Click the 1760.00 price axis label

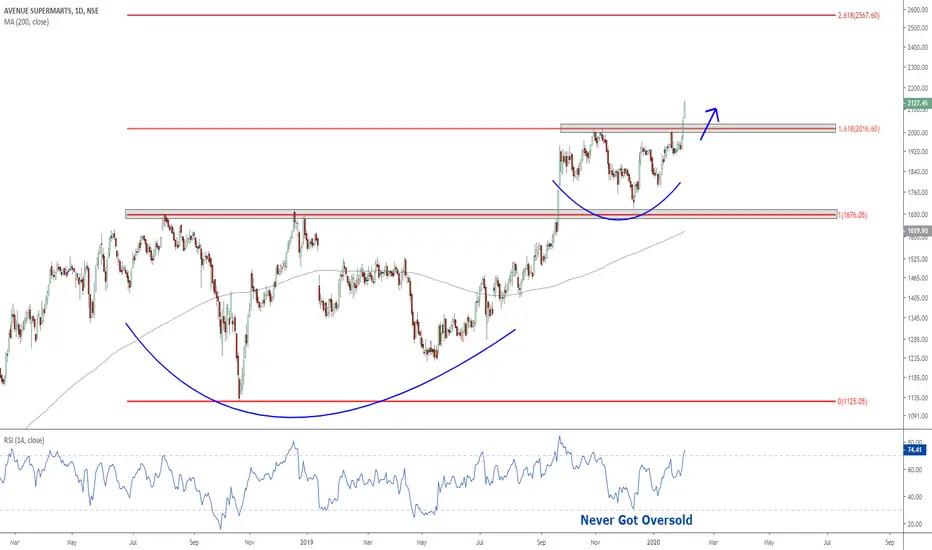(x=918, y=193)
